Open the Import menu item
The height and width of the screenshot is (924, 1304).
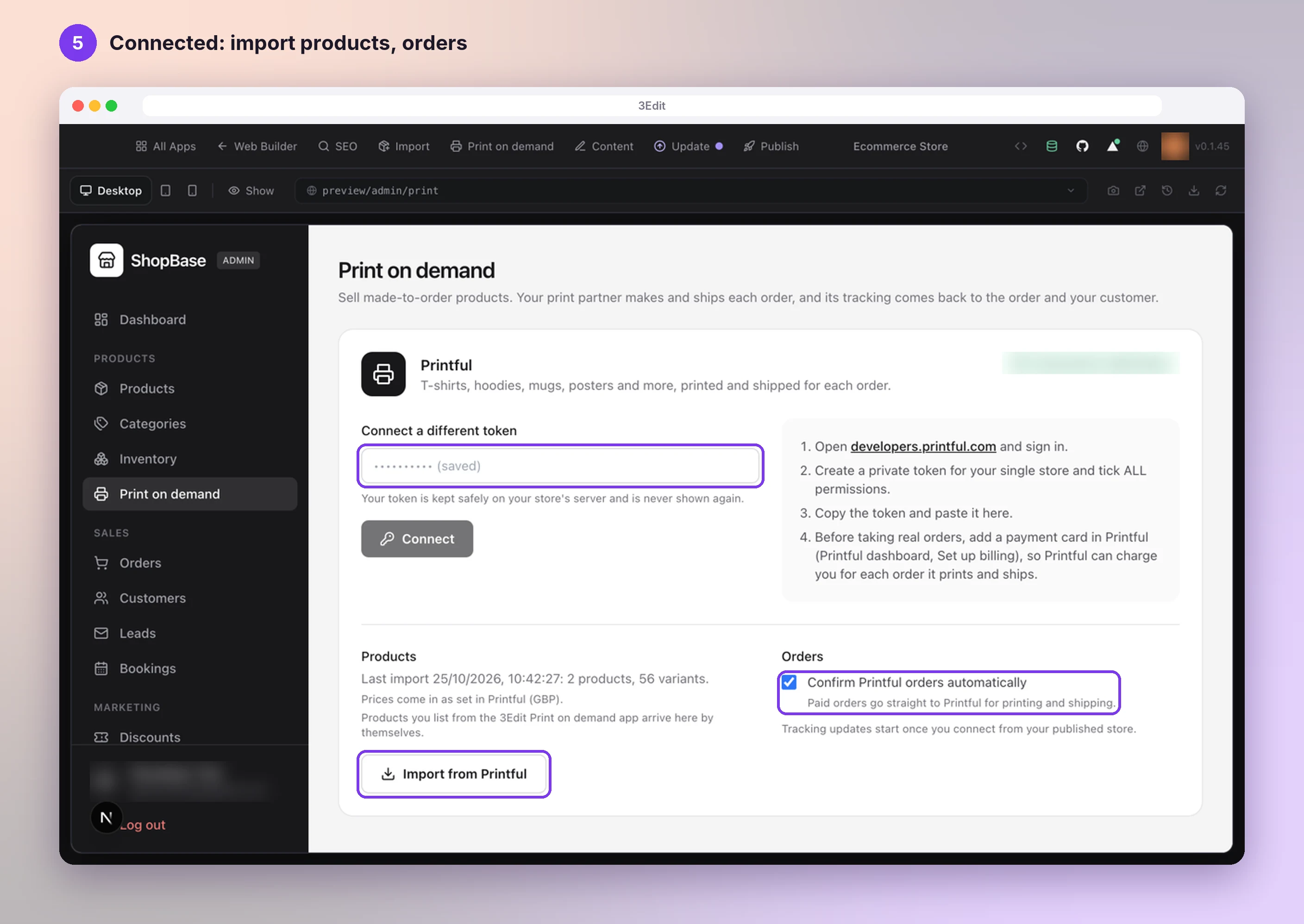pos(403,146)
